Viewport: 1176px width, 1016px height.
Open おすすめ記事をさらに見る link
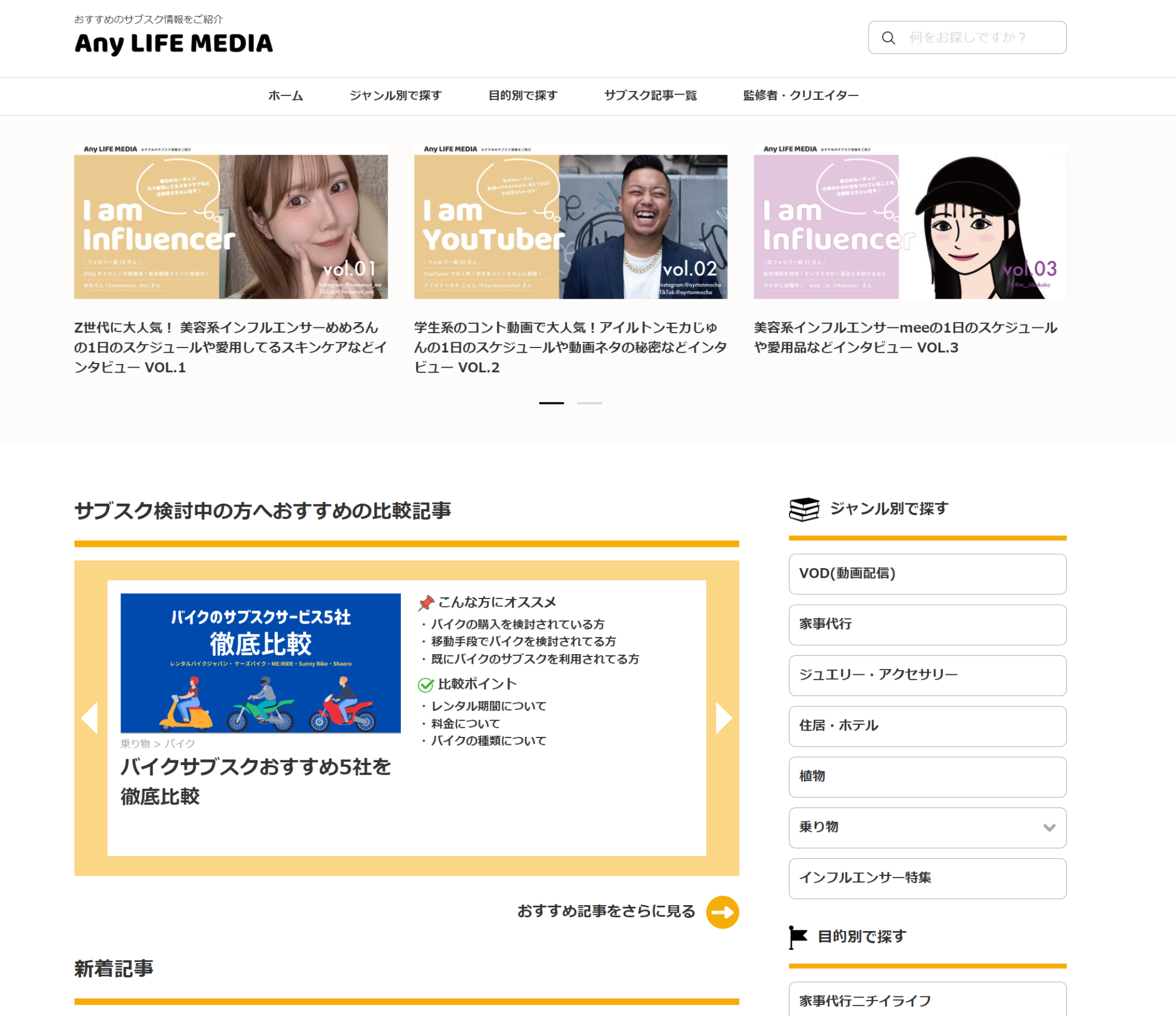pyautogui.click(x=606, y=911)
